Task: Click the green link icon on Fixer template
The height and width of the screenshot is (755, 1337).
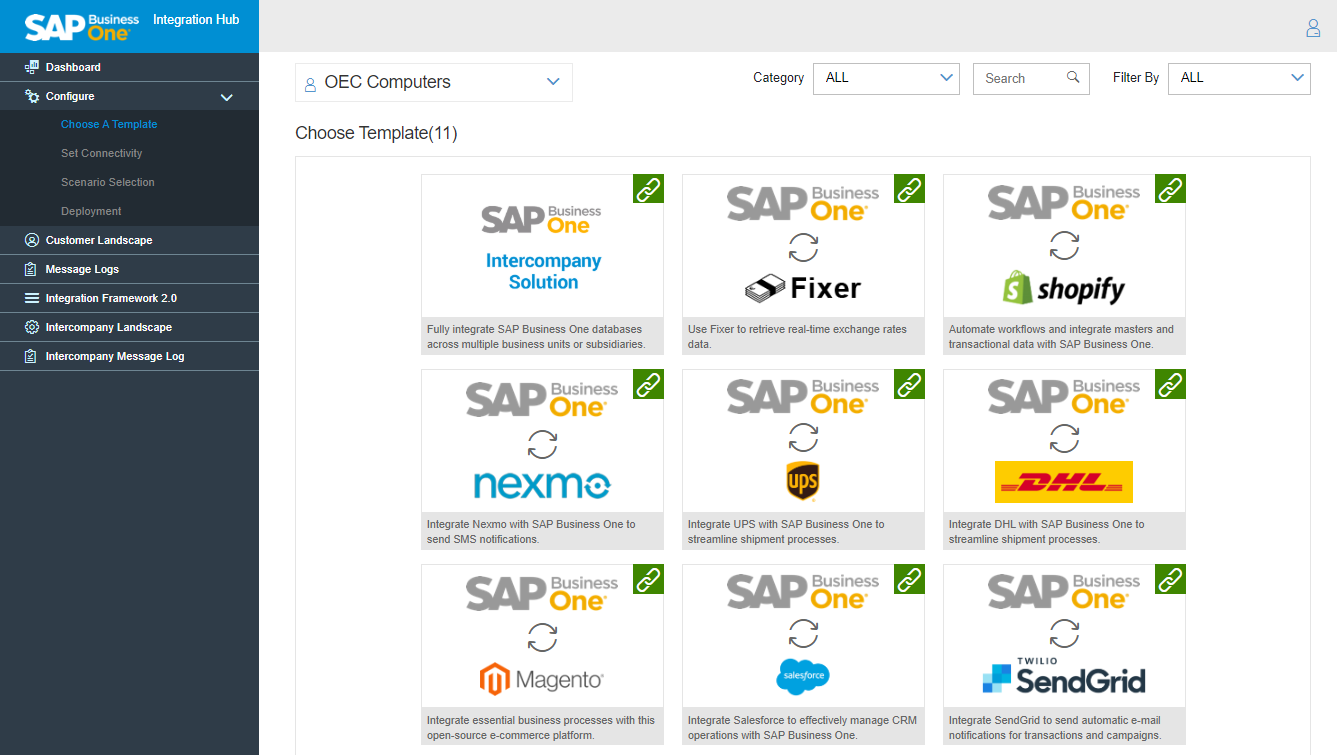Action: pyautogui.click(x=909, y=189)
